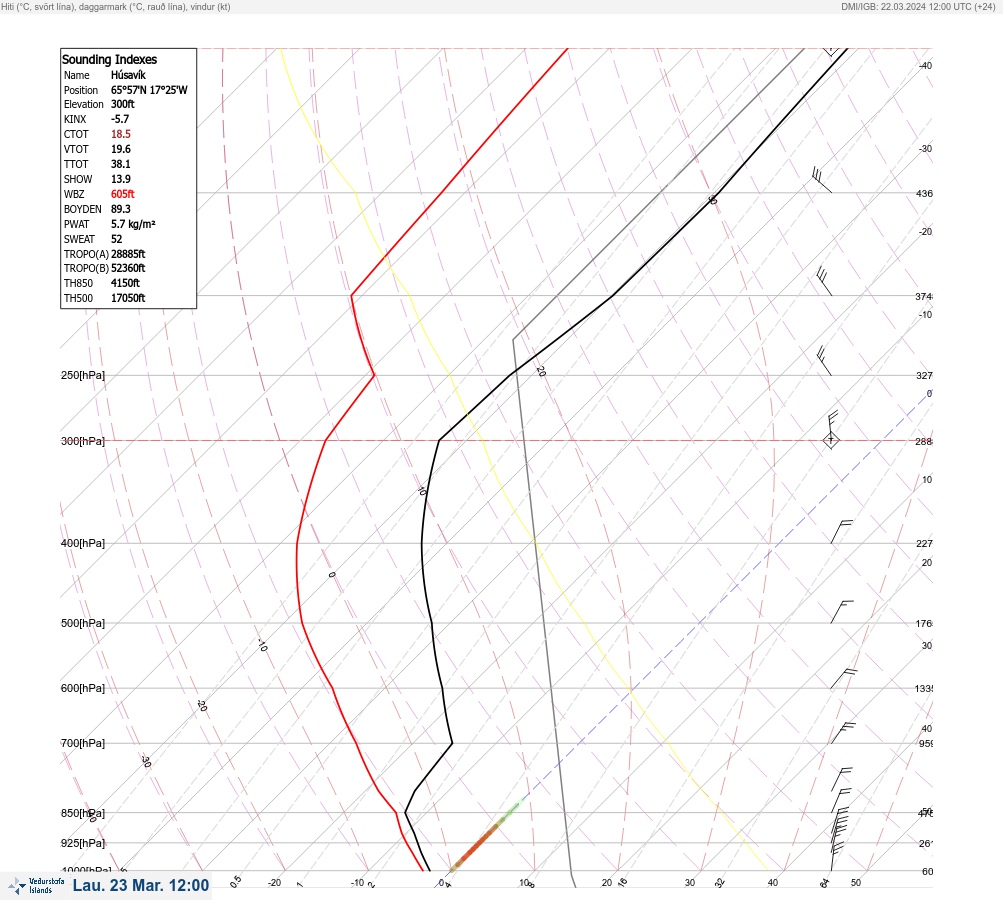Click the 600[hPa] pressure level label
Image resolution: width=1003 pixels, height=900 pixels.
tap(83, 688)
